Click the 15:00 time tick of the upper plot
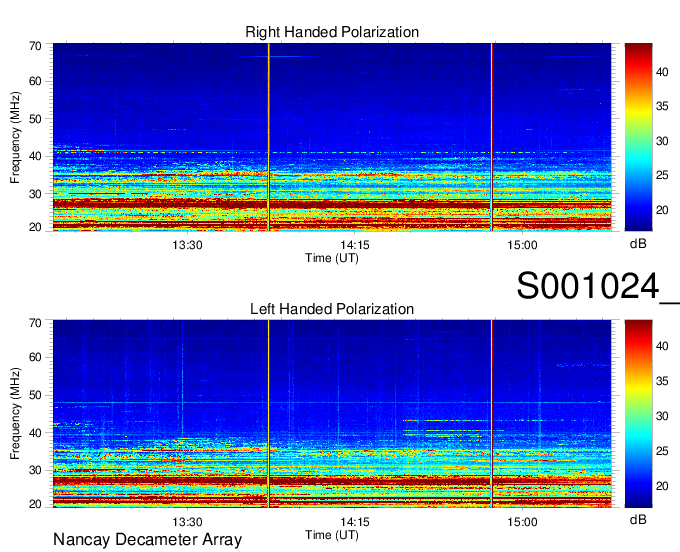 point(522,245)
